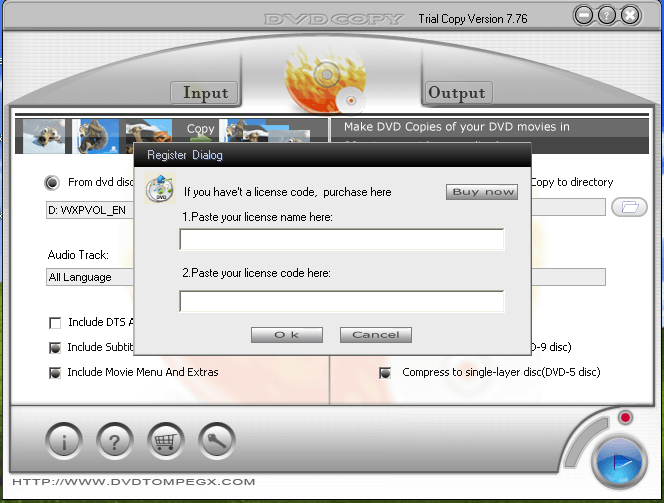This screenshot has width=664, height=503.
Task: Click the DVD disc icon in Register Dialog
Action: click(160, 188)
